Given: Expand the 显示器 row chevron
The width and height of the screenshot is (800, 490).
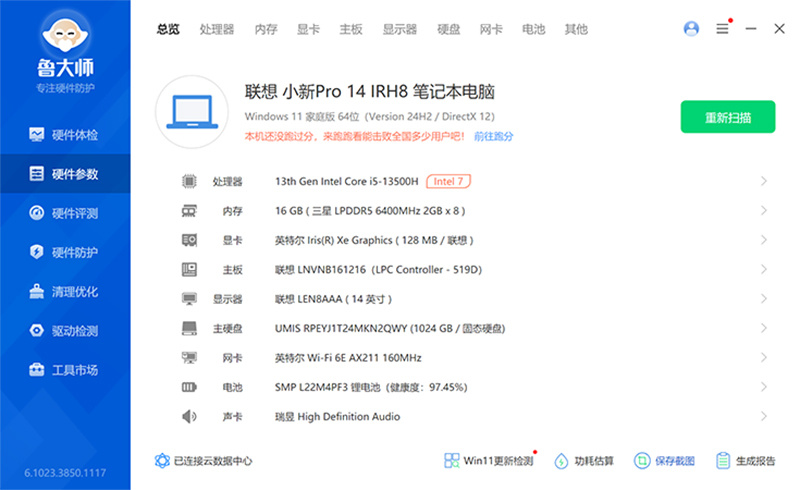Looking at the screenshot, I should 764,299.
